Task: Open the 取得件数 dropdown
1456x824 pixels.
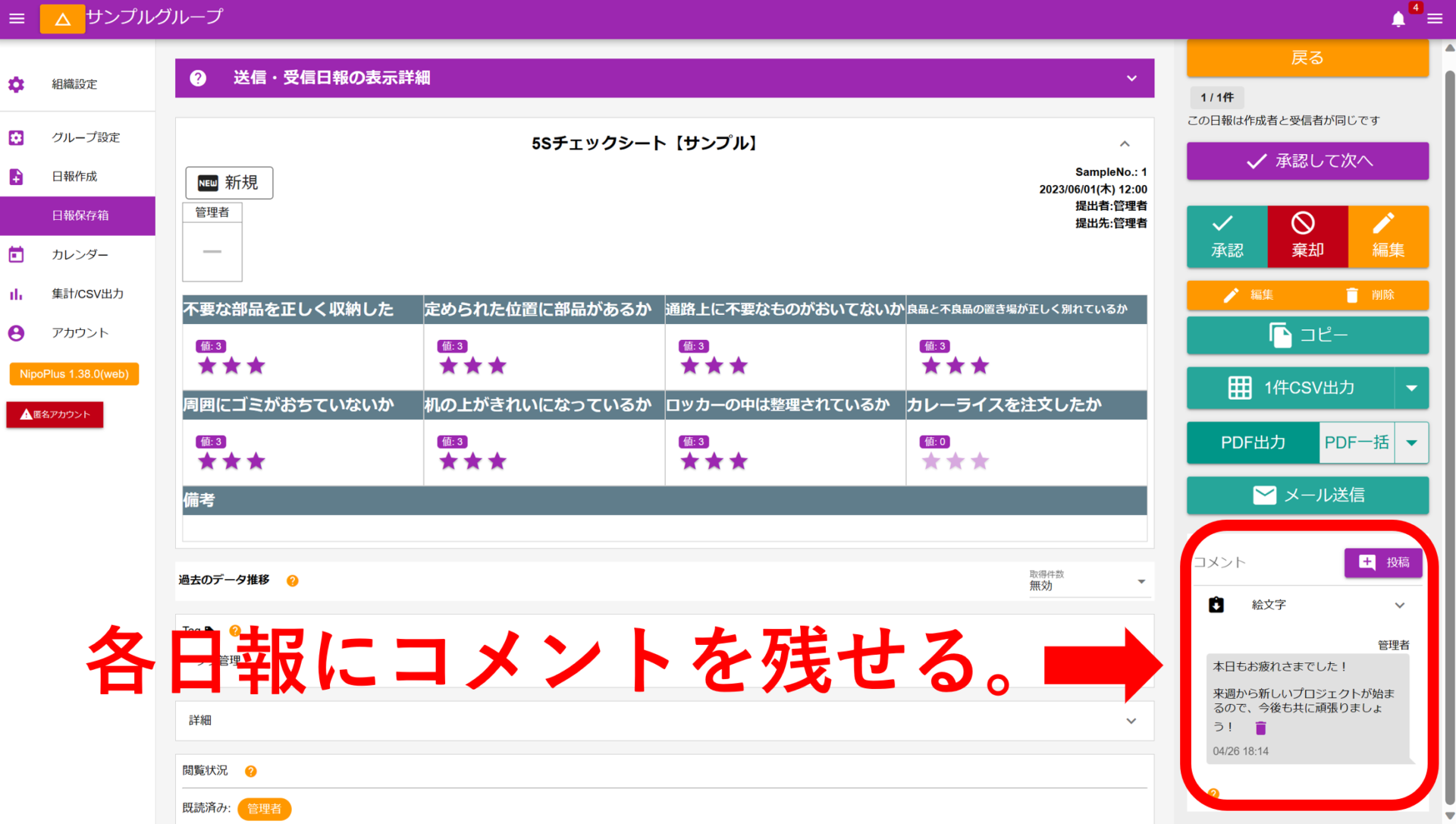Action: click(1141, 581)
